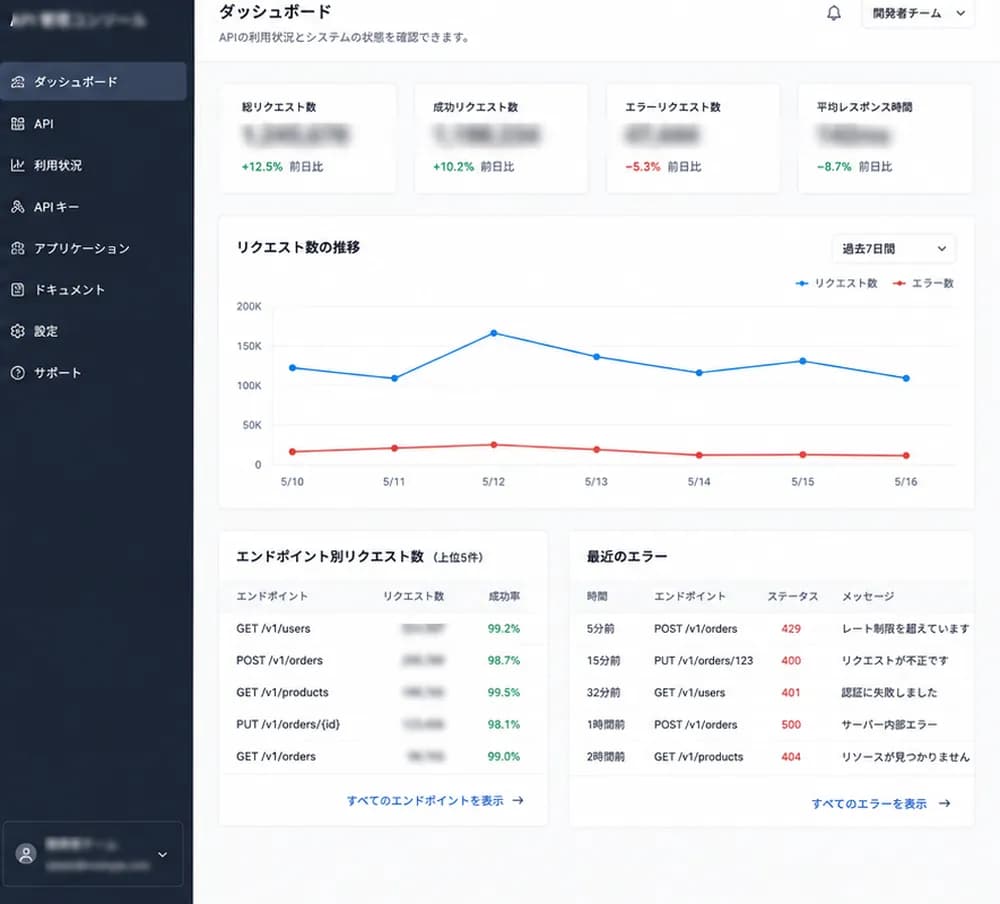Viewport: 1000px width, 904px height.
Task: Open the 利用状況 chart icon
Action: tap(18, 165)
